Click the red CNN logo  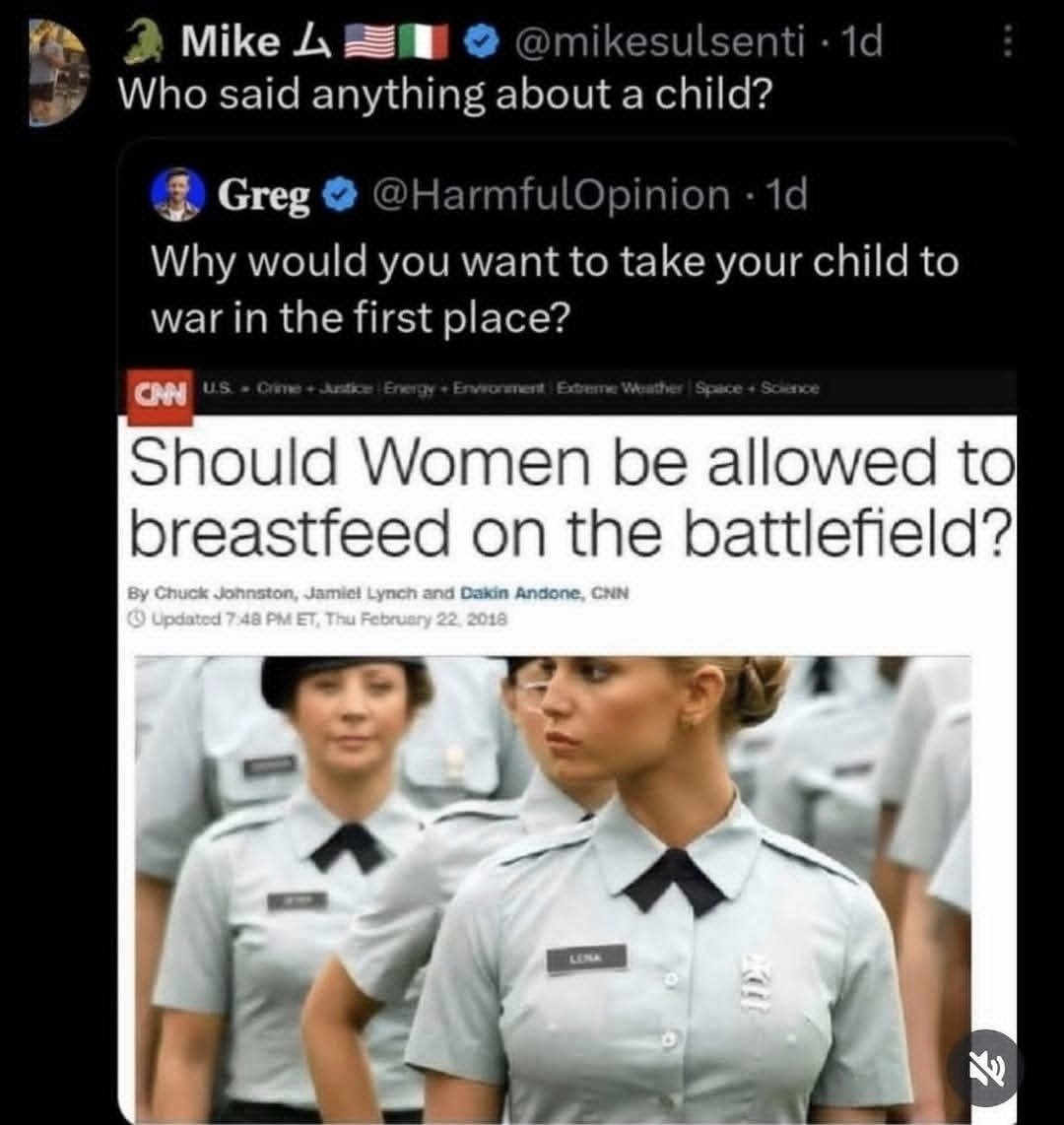pos(161,392)
